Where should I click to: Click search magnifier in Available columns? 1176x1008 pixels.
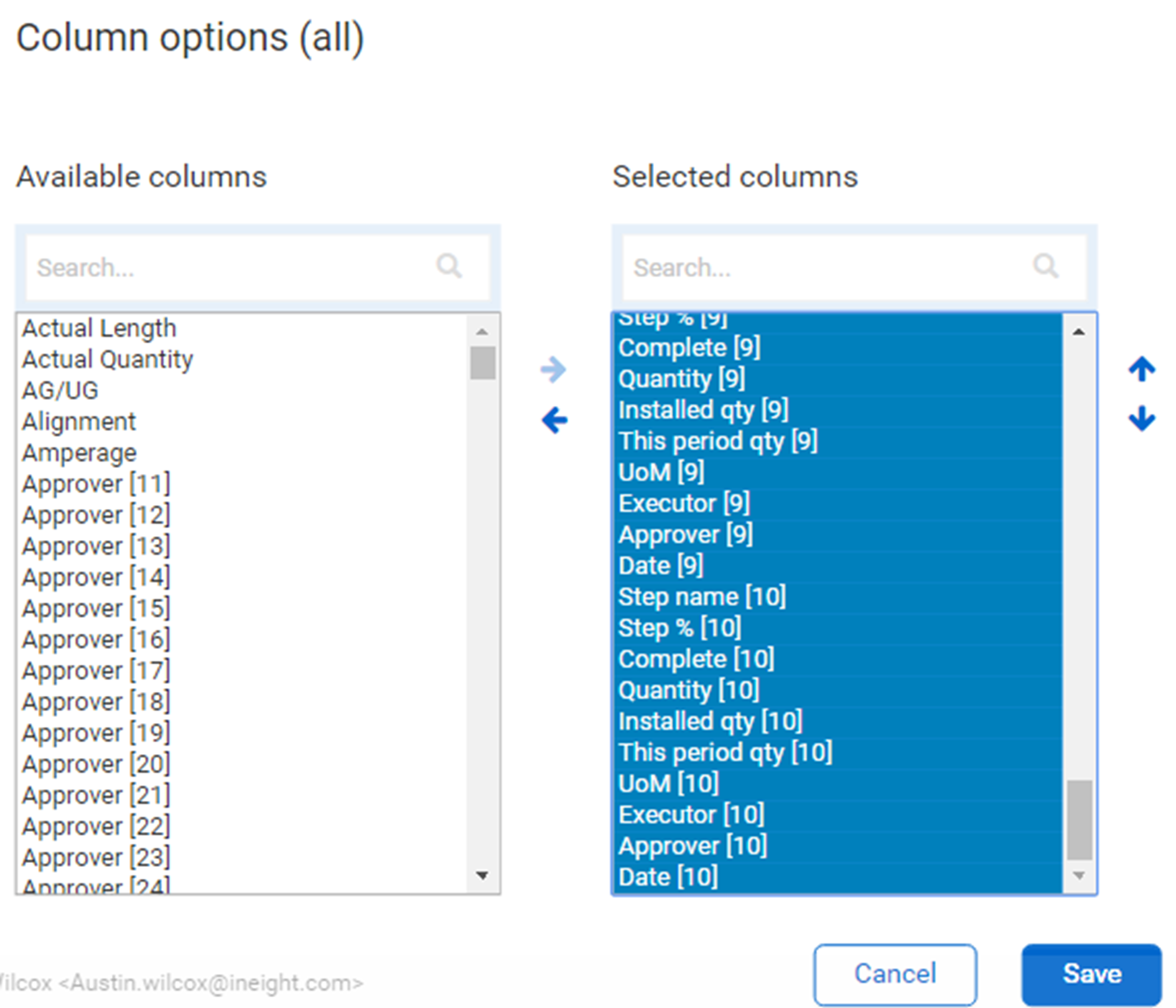(x=449, y=266)
